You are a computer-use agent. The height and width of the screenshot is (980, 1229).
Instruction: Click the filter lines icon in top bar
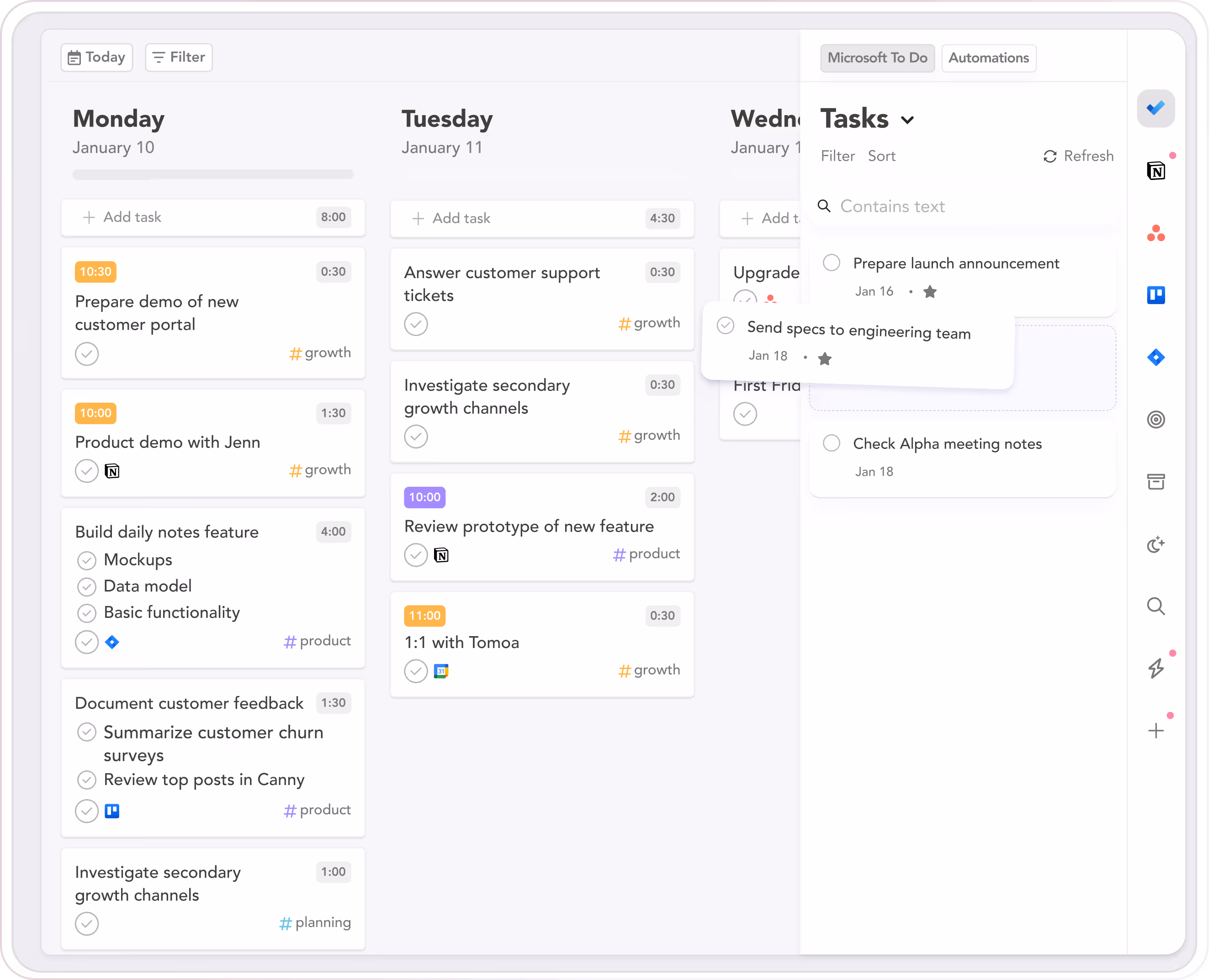click(159, 58)
